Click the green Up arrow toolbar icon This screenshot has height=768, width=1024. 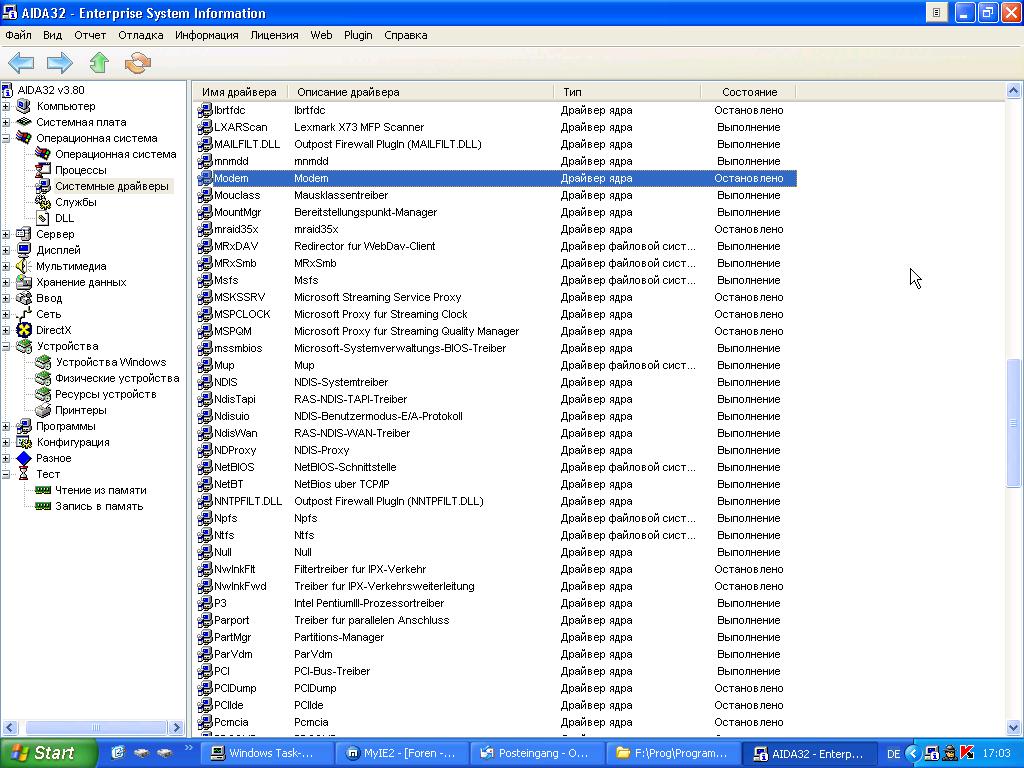tap(99, 63)
